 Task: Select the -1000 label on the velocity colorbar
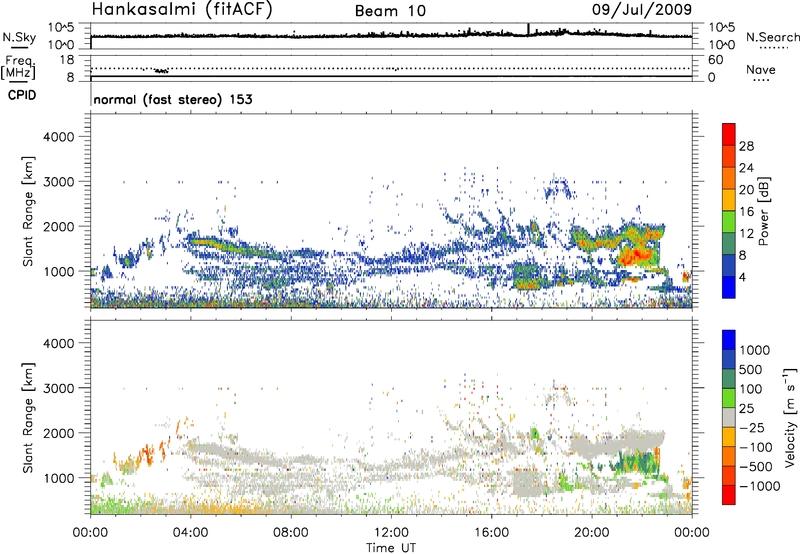pos(759,486)
